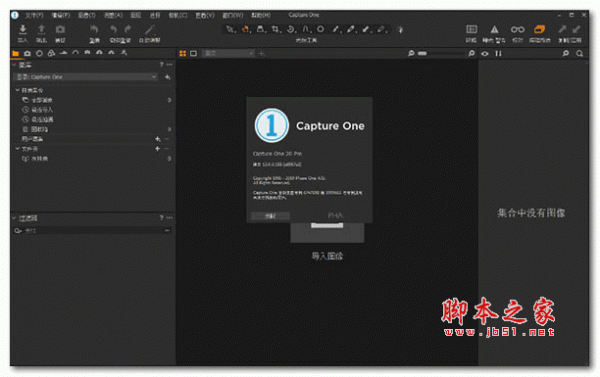Click the Annotations tool after cursor tools
This screenshot has height=377, width=600.
pos(400,29)
